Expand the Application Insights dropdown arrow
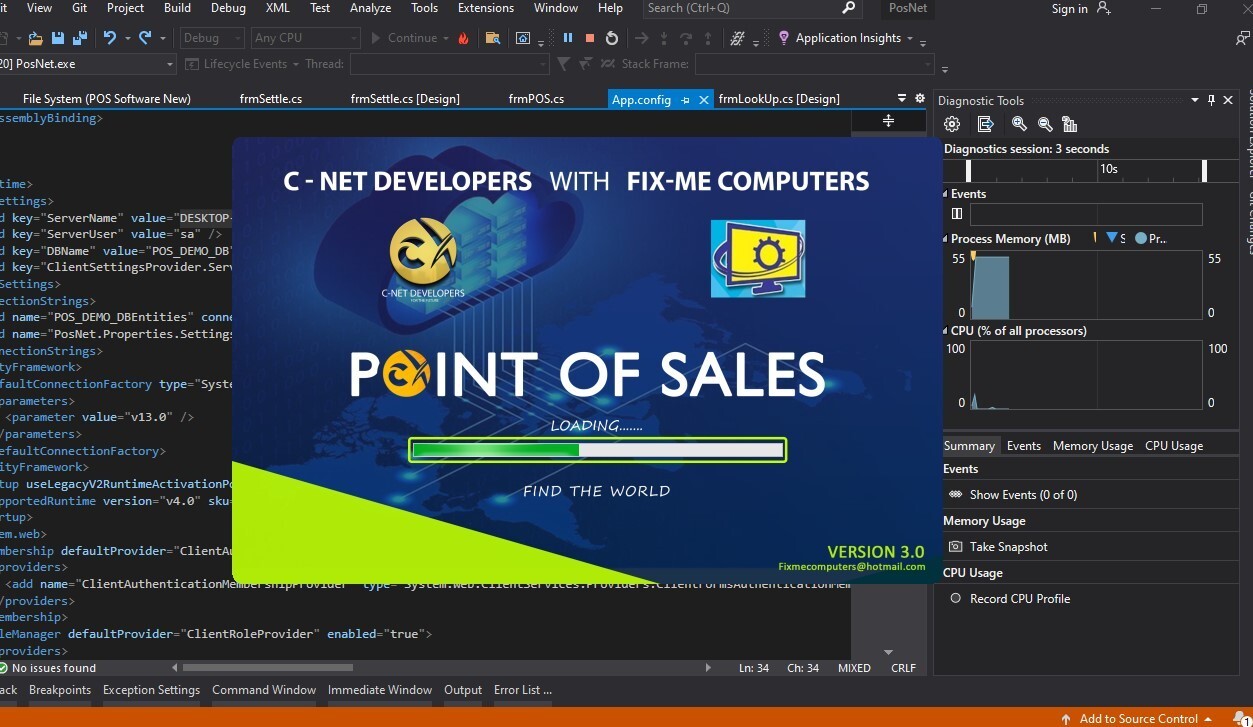Viewport: 1253px width, 727px height. click(910, 38)
